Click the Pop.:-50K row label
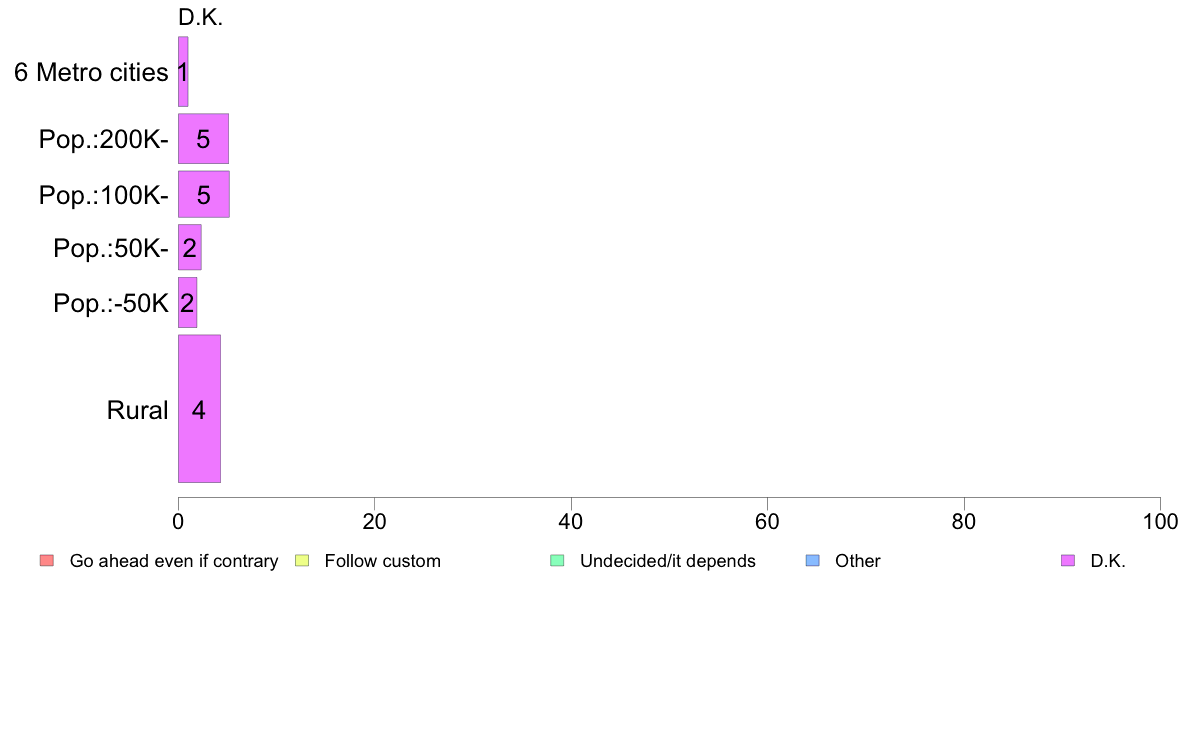 click(111, 303)
